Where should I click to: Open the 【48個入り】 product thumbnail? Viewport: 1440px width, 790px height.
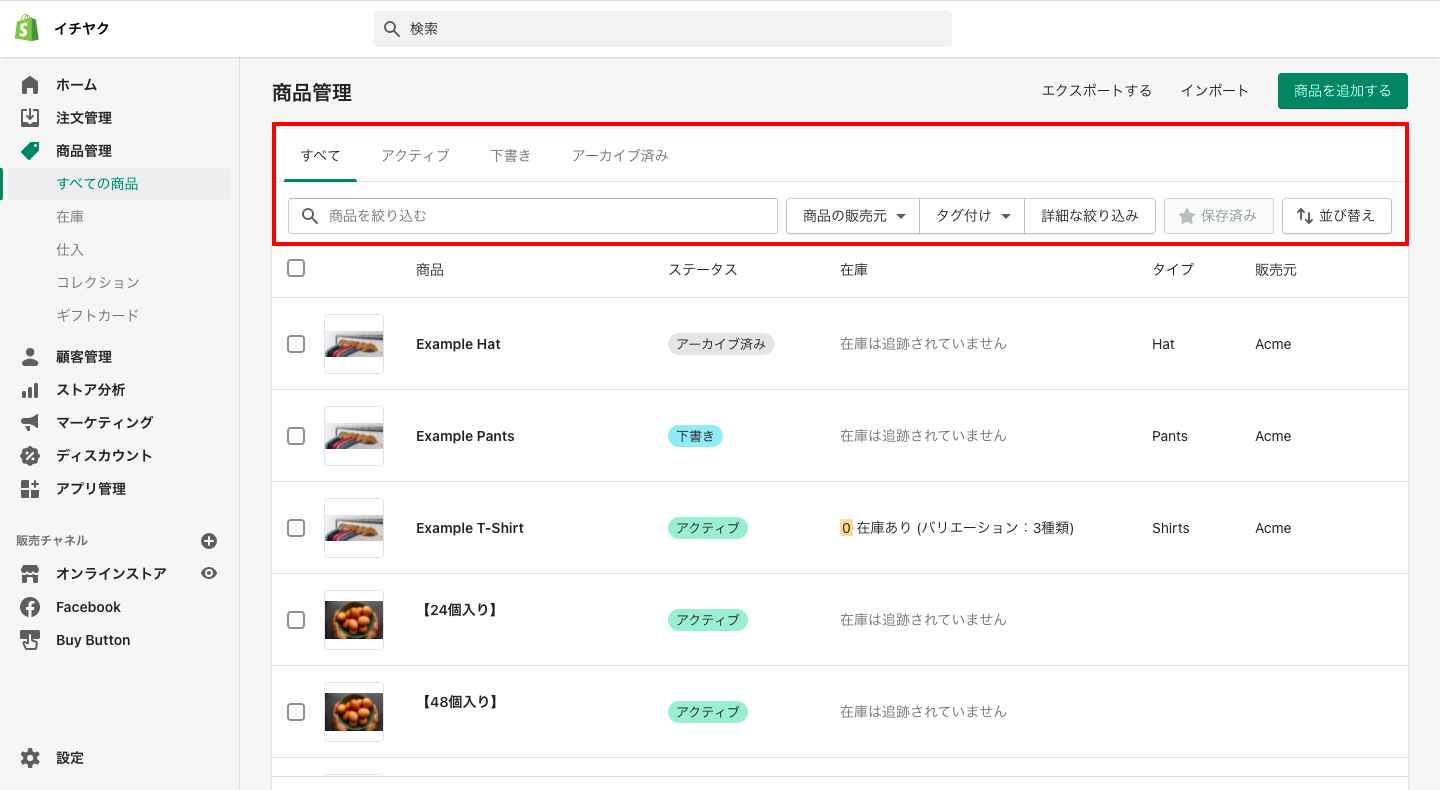pos(354,712)
